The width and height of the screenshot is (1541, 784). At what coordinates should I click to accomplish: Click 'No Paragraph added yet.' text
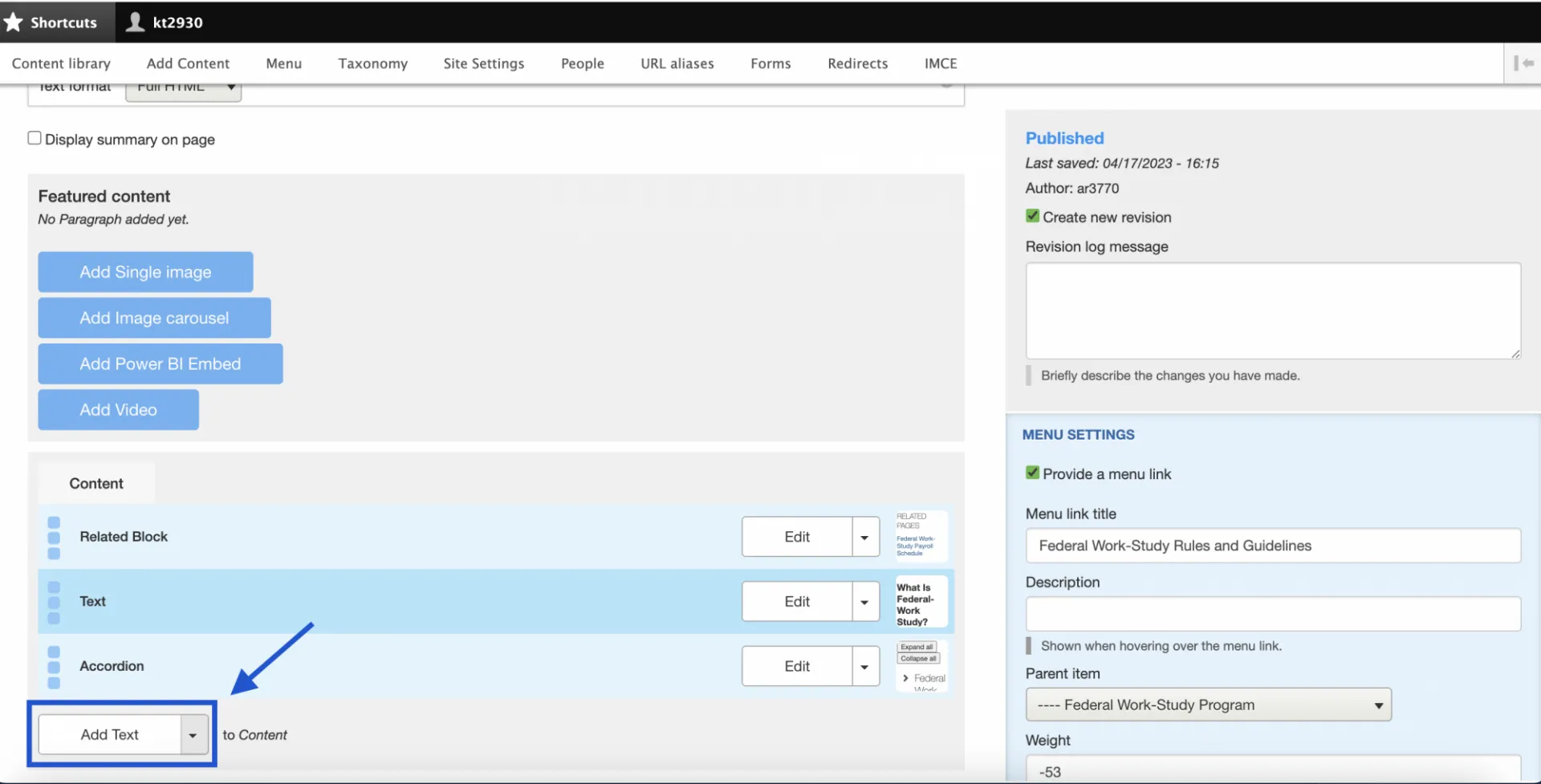pos(113,219)
